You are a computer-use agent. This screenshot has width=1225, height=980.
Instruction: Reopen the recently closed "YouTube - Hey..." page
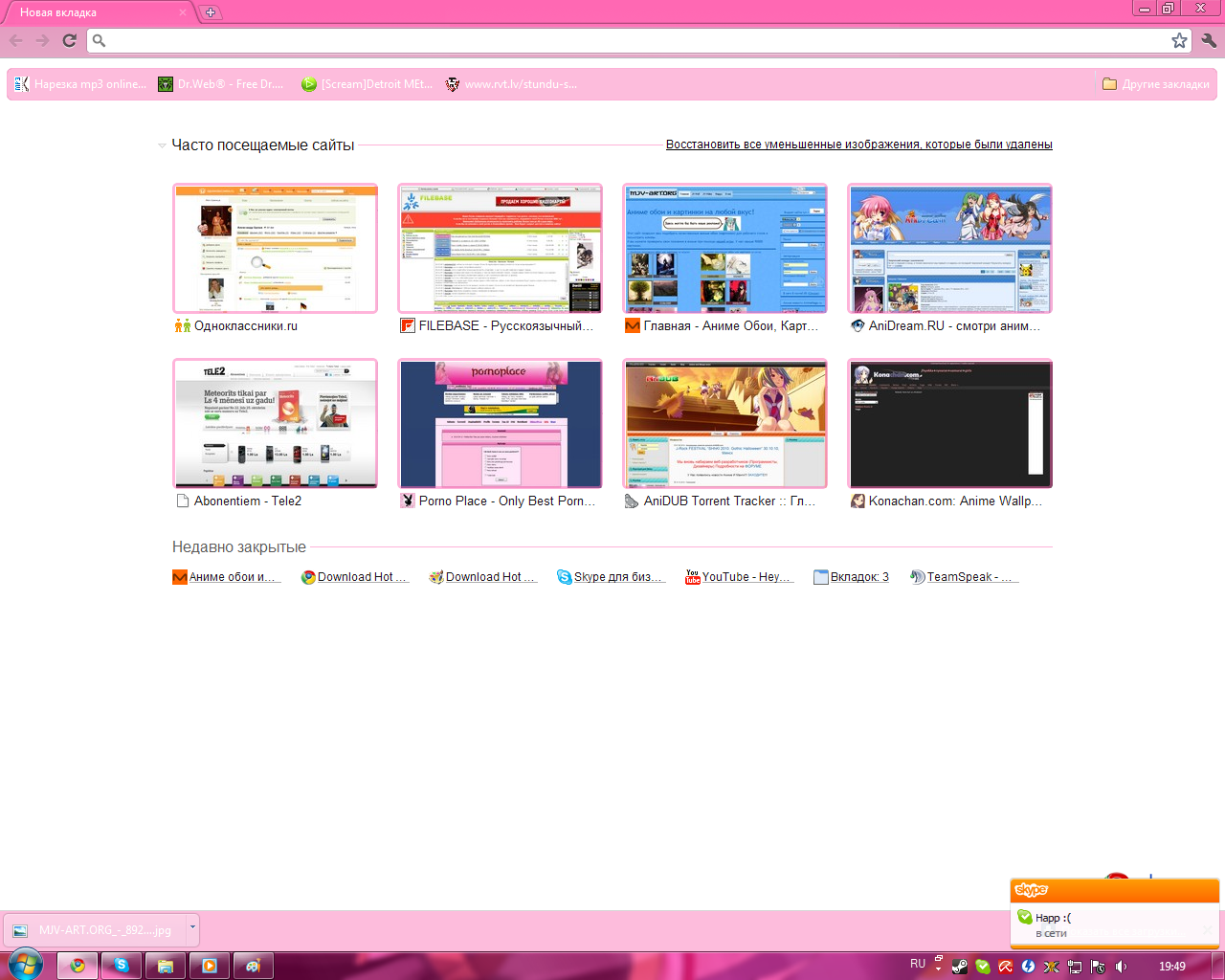(x=738, y=577)
